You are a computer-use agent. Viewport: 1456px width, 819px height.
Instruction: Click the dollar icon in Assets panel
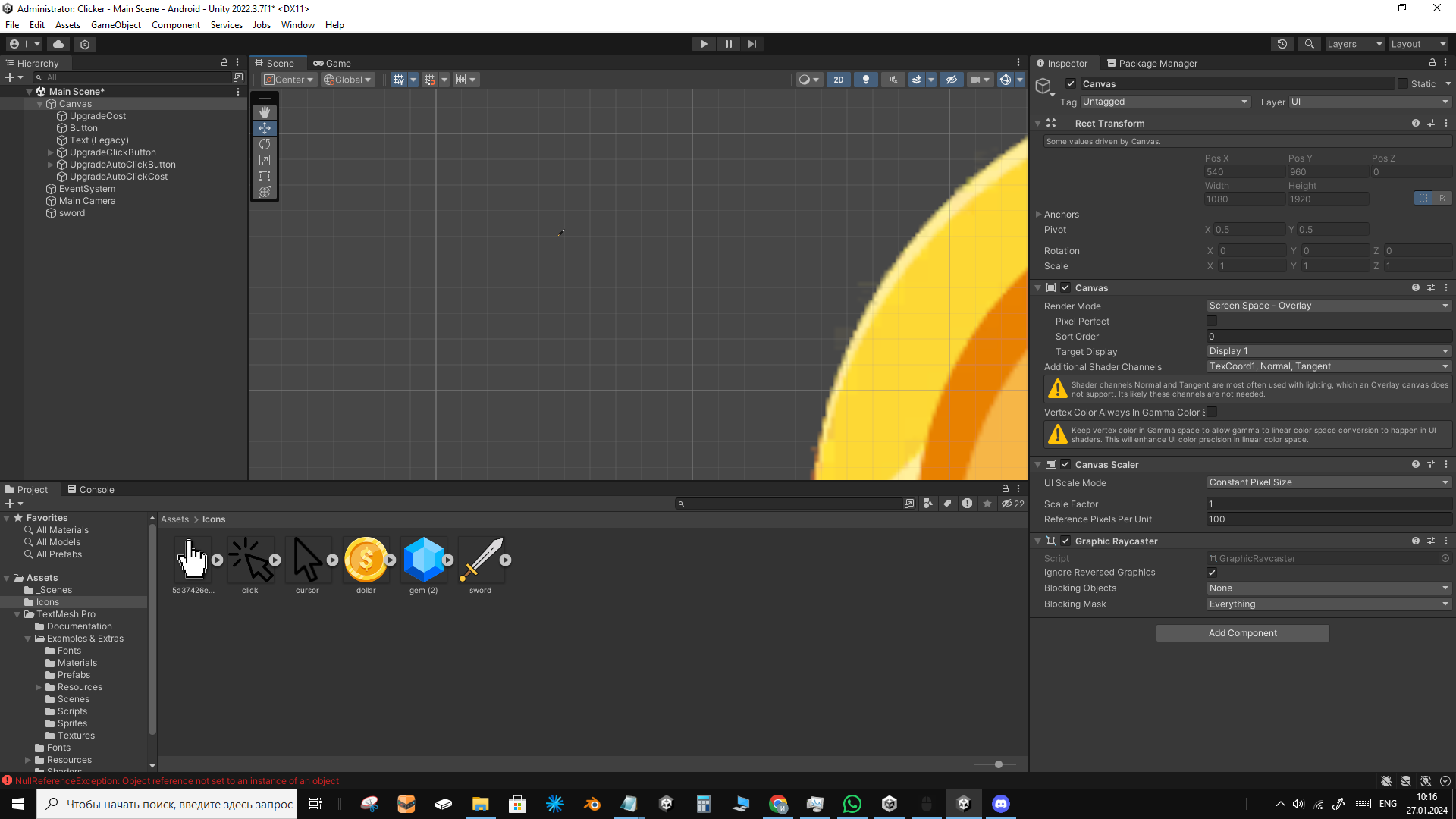(365, 559)
